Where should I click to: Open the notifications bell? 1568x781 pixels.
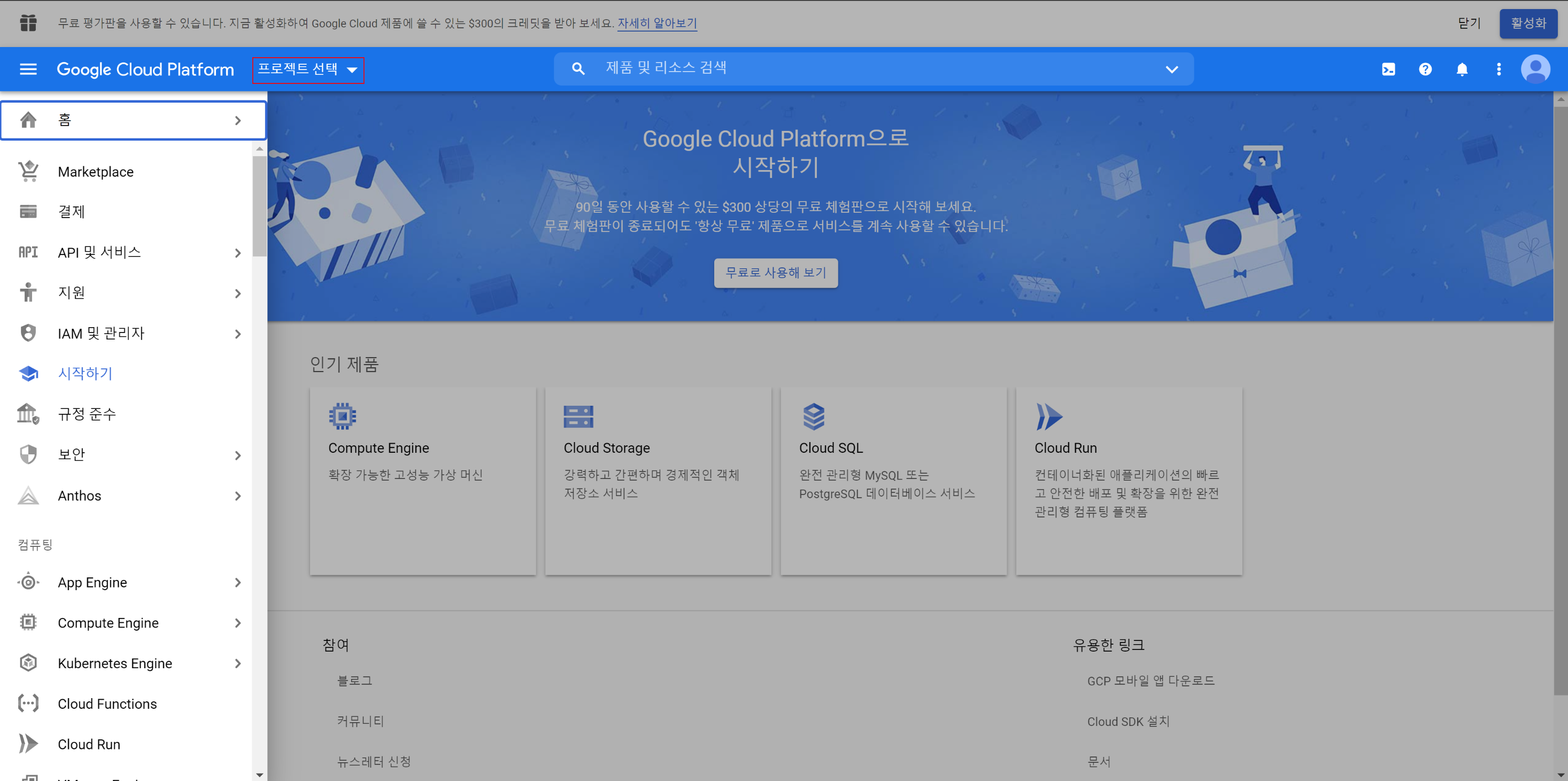tap(1462, 69)
